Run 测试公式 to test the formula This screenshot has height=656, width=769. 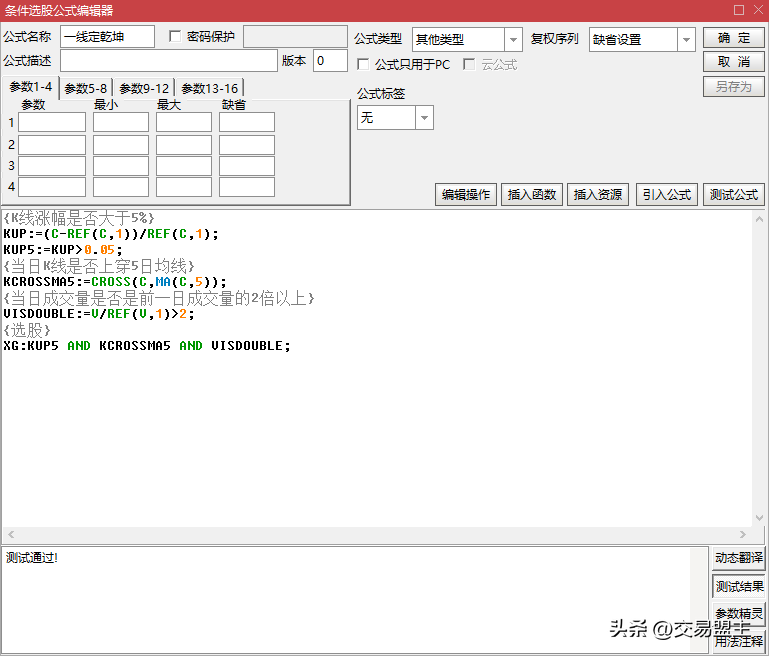(734, 195)
